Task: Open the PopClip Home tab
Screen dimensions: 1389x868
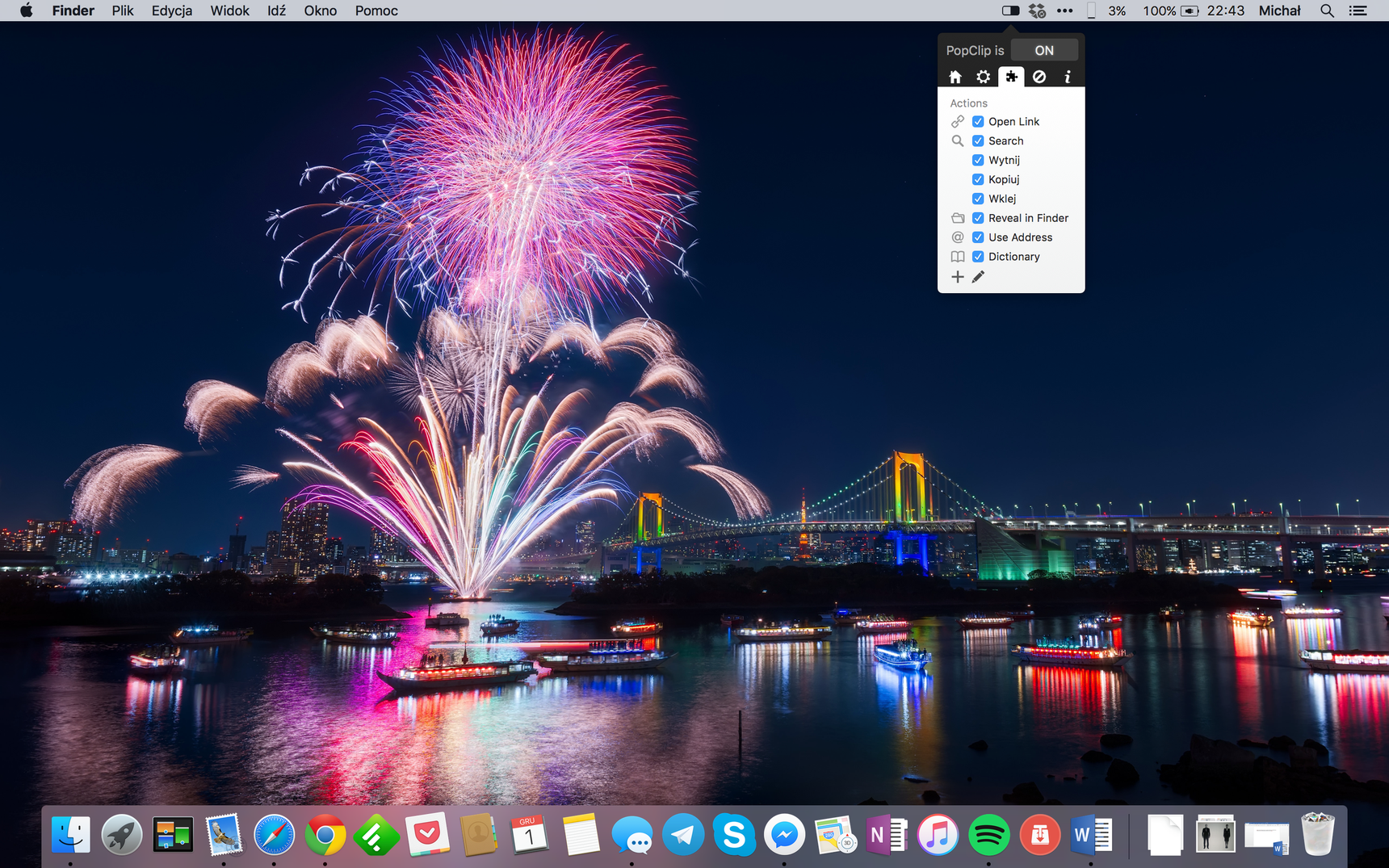Action: coord(955,77)
